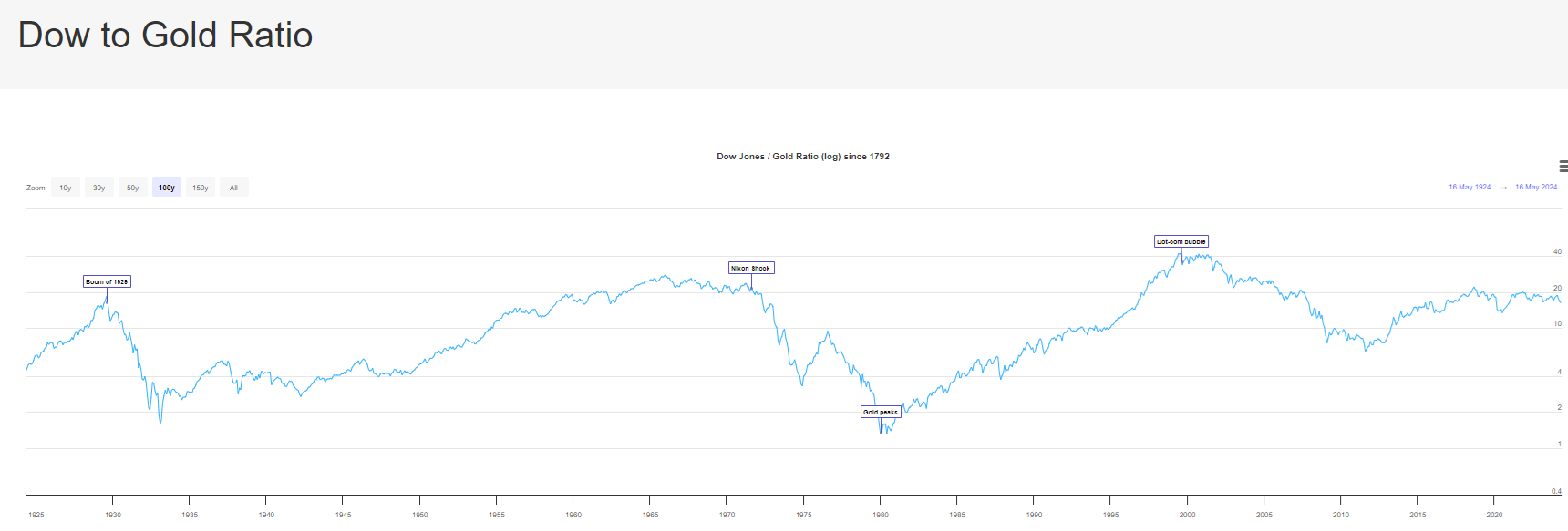Click the Boom of 1929 annotation
Viewport: 1568px width, 531px height.
[x=107, y=281]
